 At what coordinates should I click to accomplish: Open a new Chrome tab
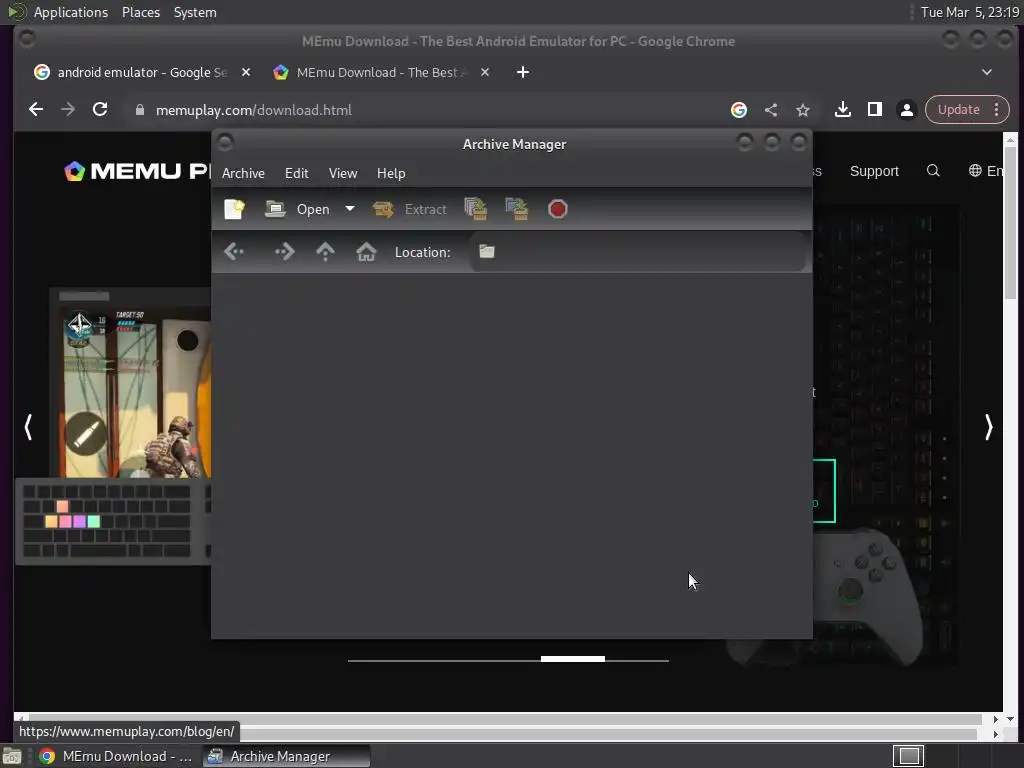click(x=522, y=72)
